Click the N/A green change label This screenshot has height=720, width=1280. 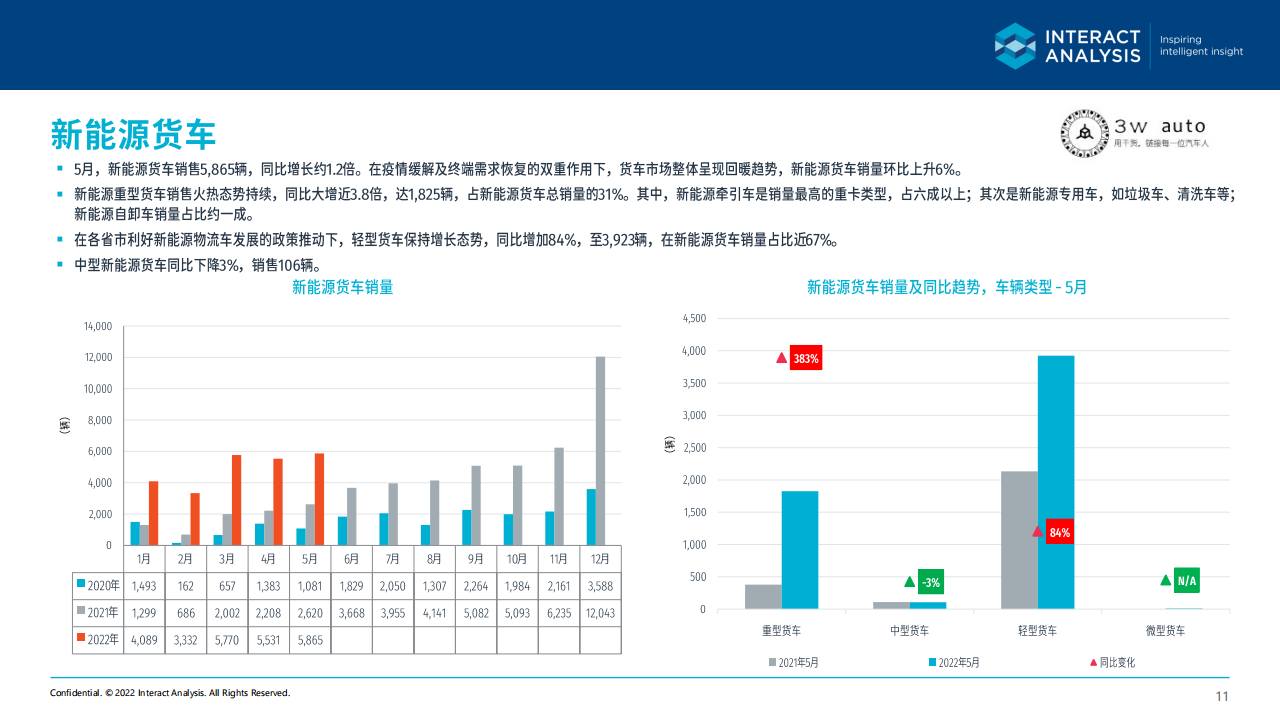click(1186, 581)
